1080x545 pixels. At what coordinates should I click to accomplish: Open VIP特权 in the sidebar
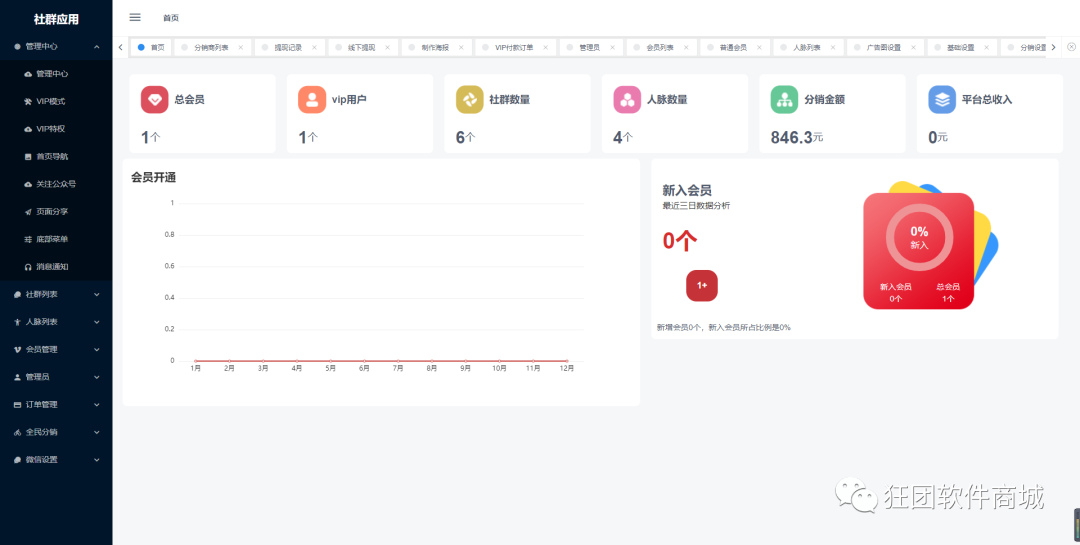click(56, 129)
